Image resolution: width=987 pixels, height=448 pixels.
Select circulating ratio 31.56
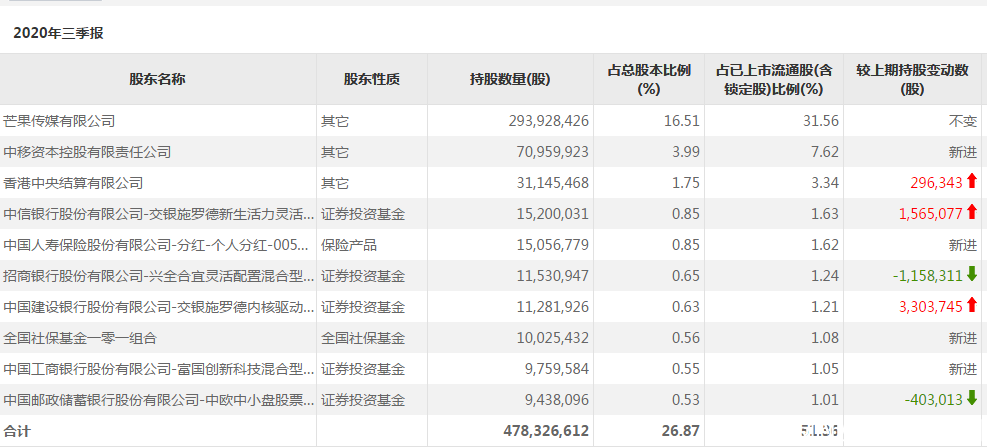(823, 121)
